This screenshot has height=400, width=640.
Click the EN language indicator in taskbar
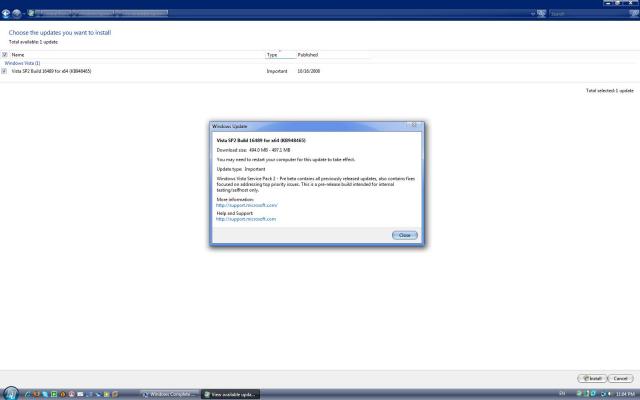(x=562, y=393)
